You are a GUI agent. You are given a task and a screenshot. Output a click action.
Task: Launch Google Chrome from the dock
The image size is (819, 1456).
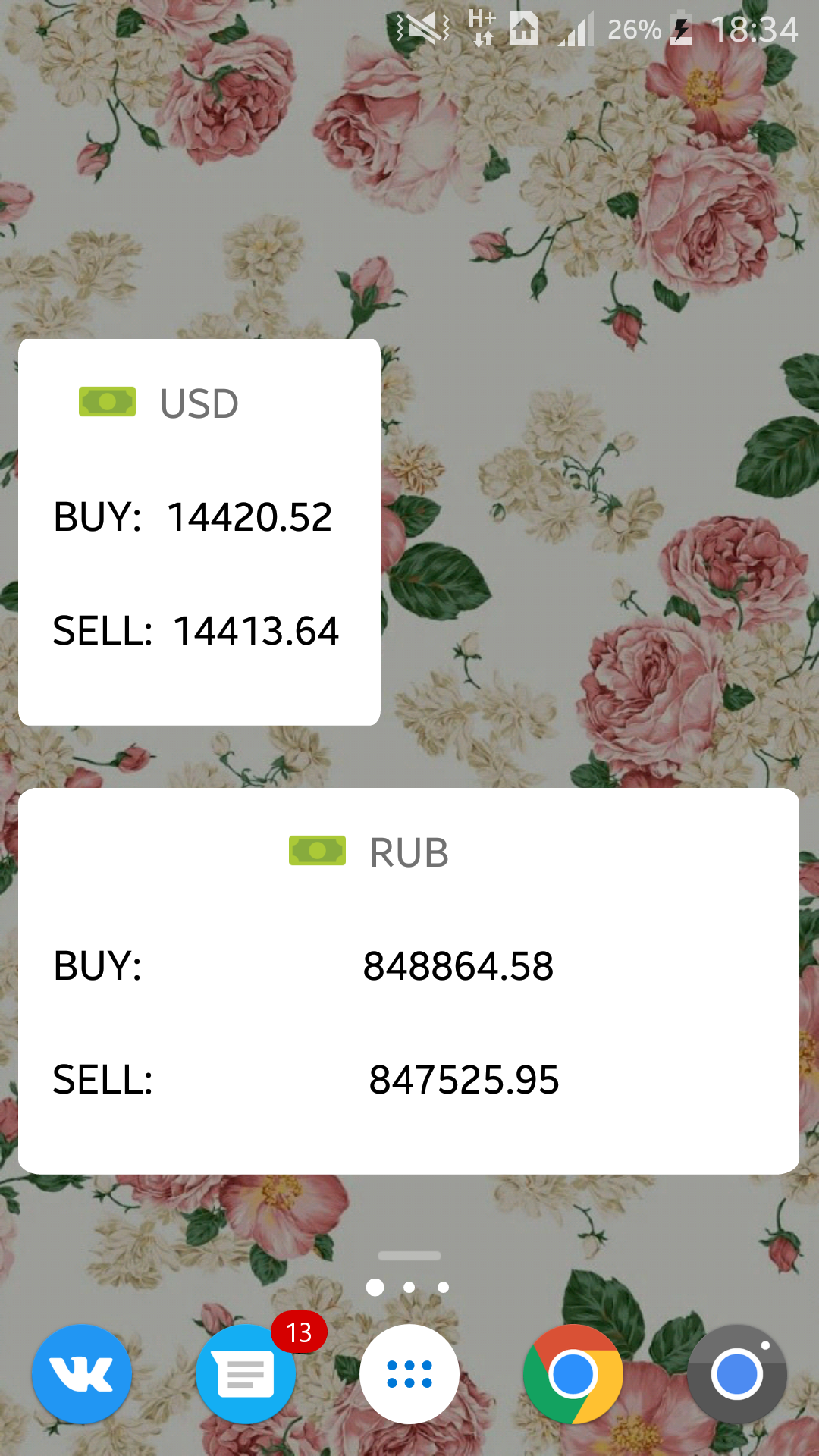pyautogui.click(x=573, y=1373)
